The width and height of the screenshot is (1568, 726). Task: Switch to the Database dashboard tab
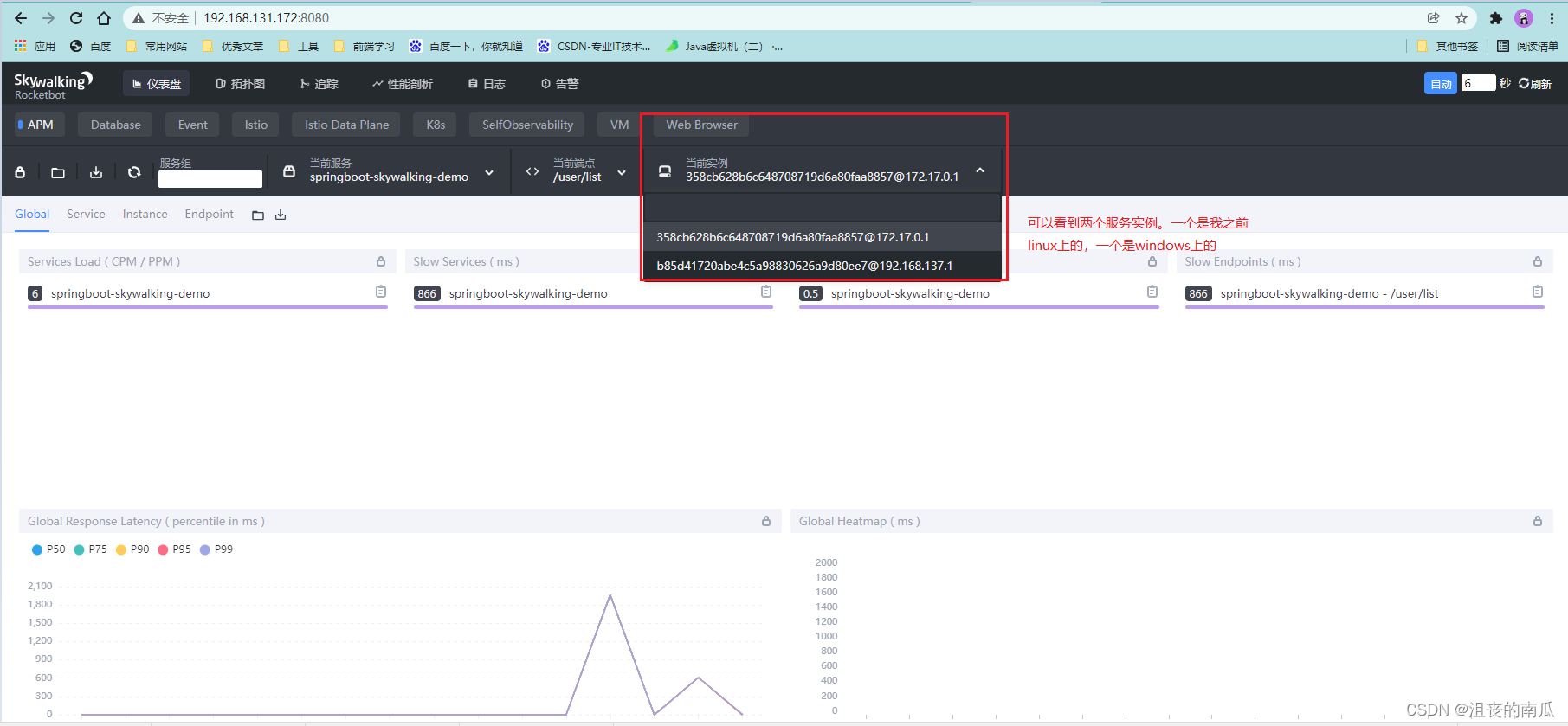coord(115,125)
